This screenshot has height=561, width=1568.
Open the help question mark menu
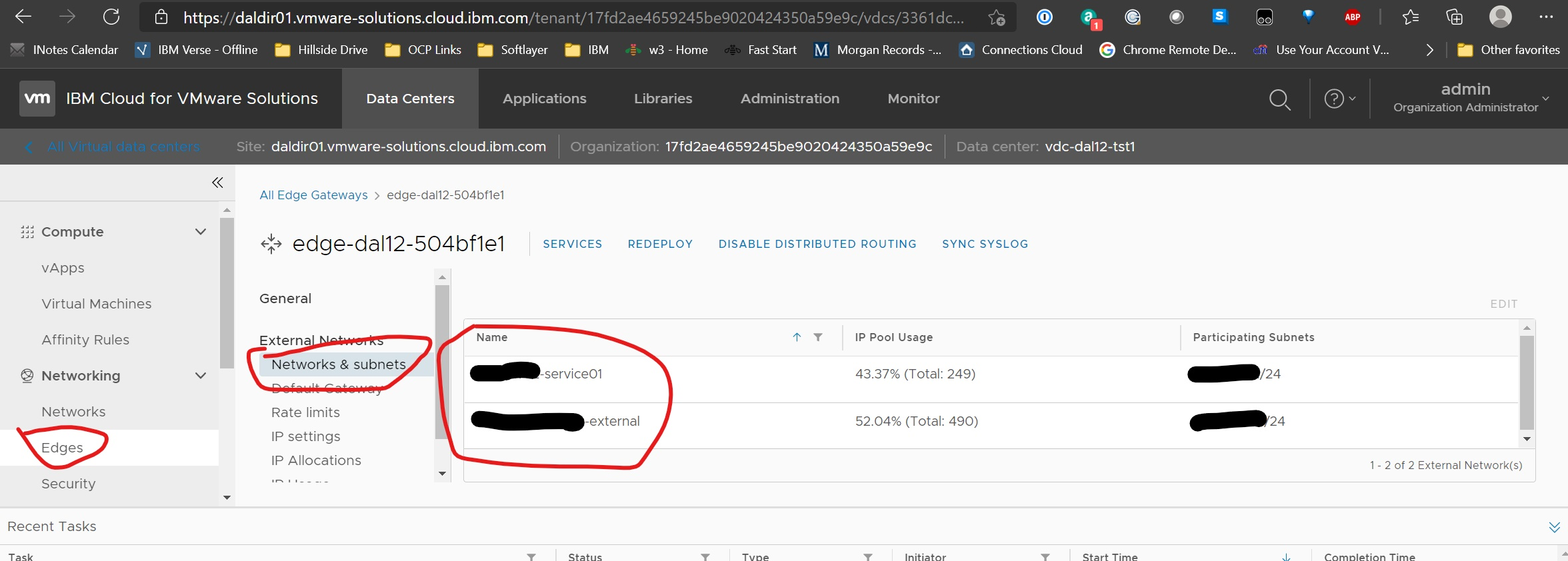coord(1339,99)
